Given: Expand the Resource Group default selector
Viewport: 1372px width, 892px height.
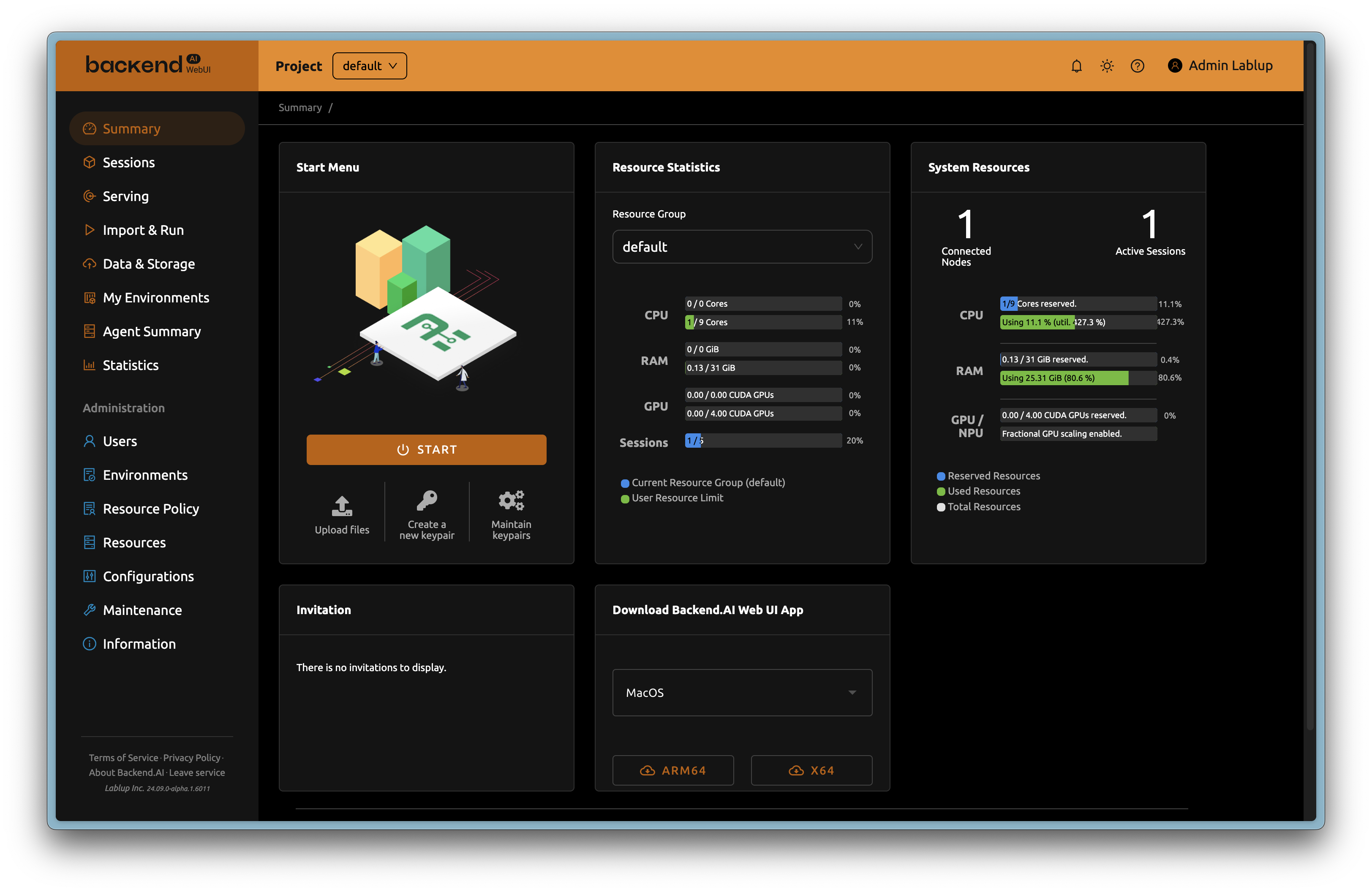Looking at the screenshot, I should click(x=742, y=247).
